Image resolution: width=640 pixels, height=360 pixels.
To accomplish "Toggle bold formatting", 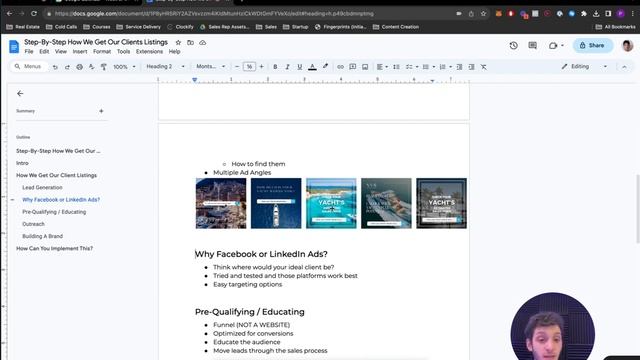I will point(275,67).
